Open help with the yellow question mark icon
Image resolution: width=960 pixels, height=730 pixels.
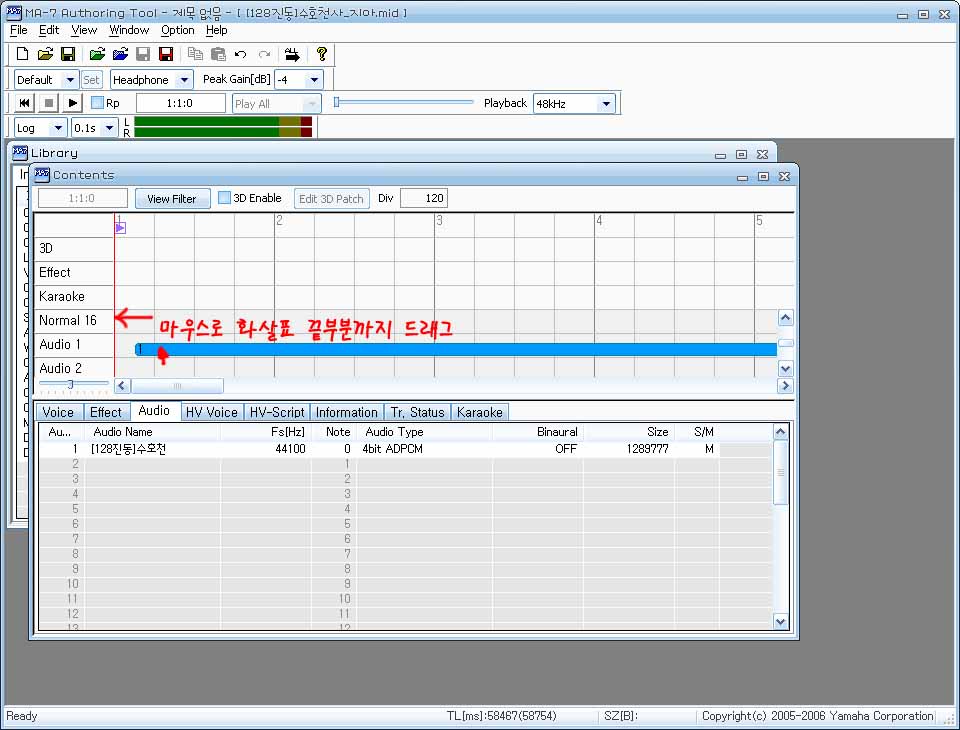(321, 54)
